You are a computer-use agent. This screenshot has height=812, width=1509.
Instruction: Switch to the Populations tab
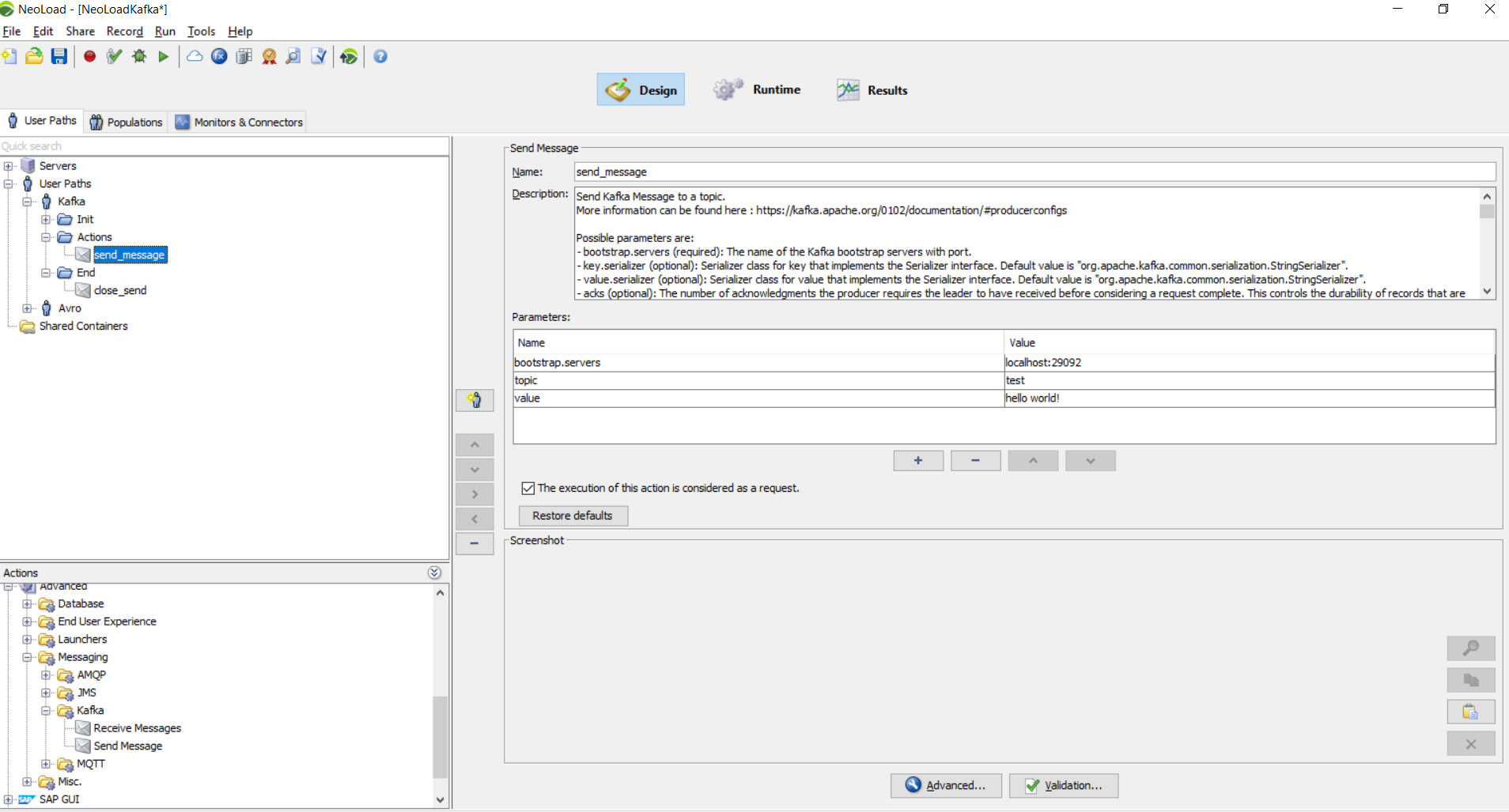pyautogui.click(x=127, y=122)
